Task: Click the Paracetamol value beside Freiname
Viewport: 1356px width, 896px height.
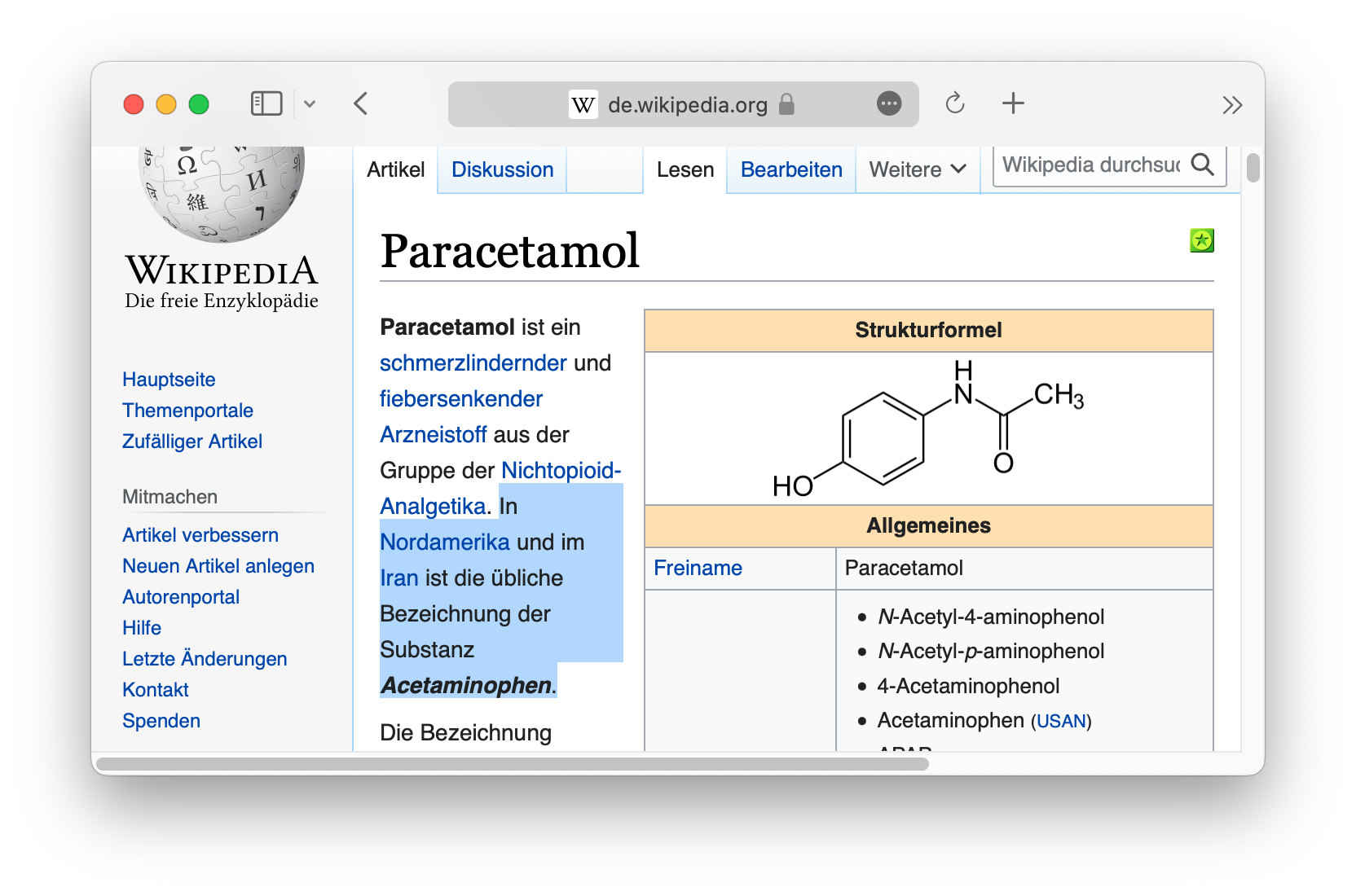Action: coord(904,568)
